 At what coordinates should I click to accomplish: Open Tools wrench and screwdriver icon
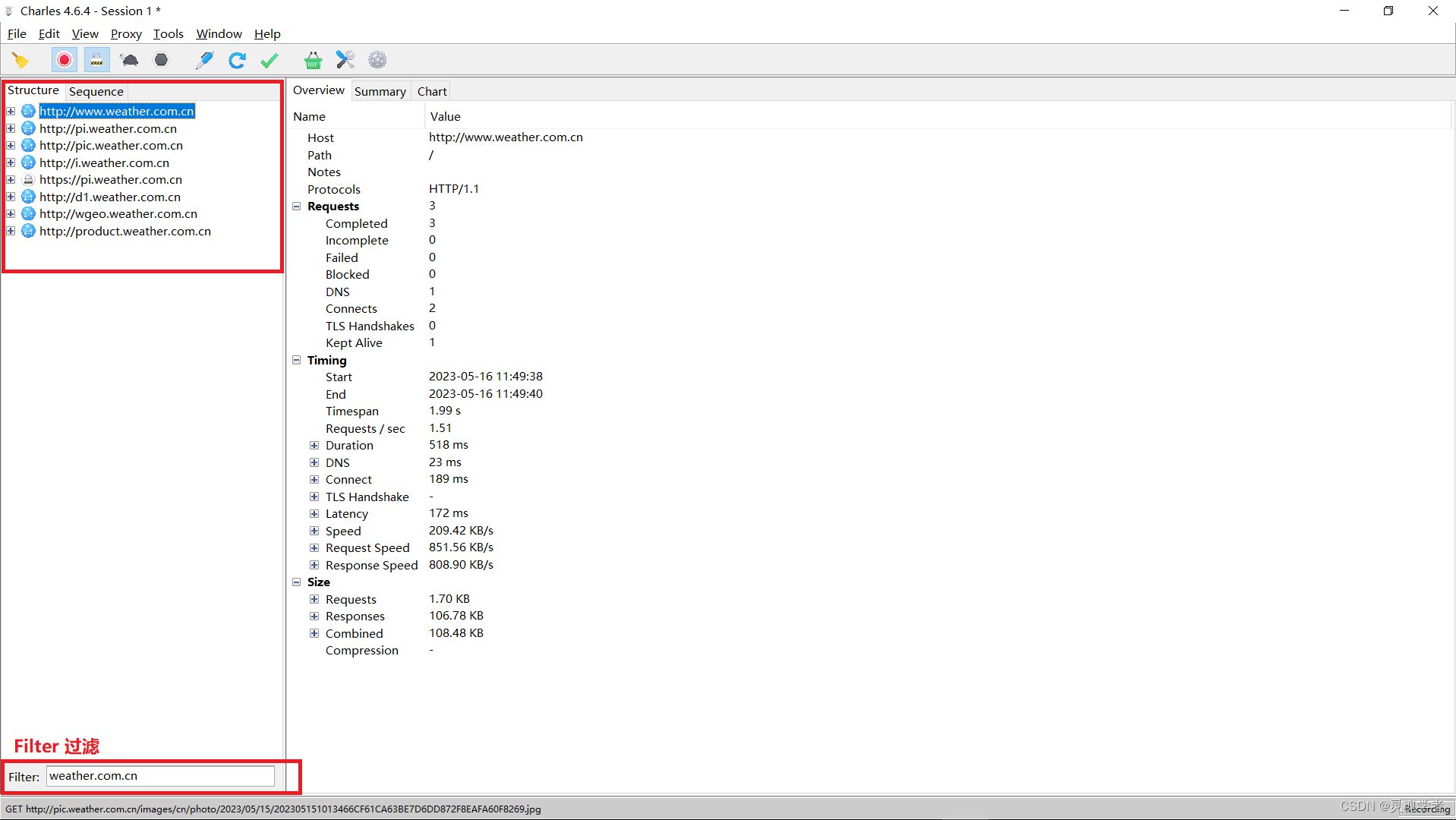click(x=345, y=60)
